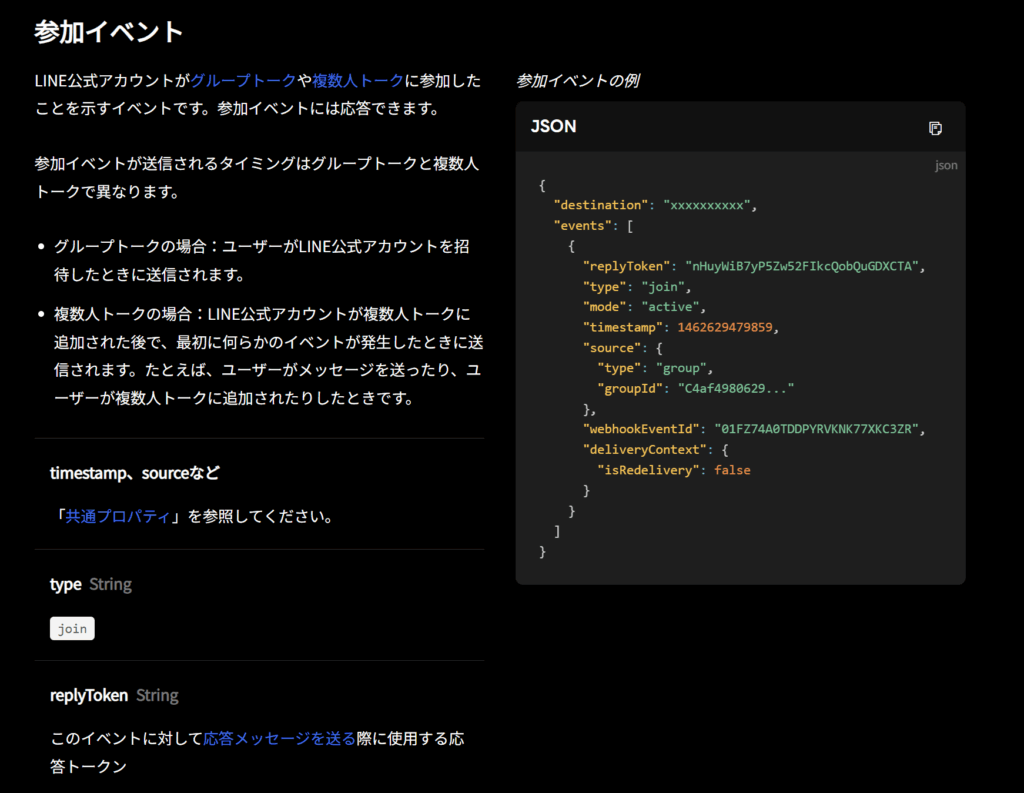The height and width of the screenshot is (793, 1024).
Task: Open the 複数人トーク link in the intro
Action: [x=358, y=80]
